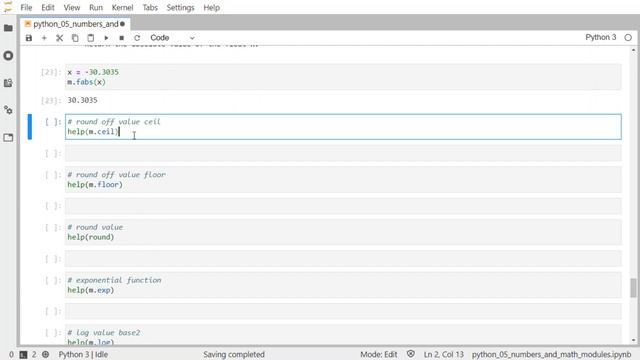This screenshot has height=360, width=640.
Task: Click the output value 30.3035
Action: [82, 100]
